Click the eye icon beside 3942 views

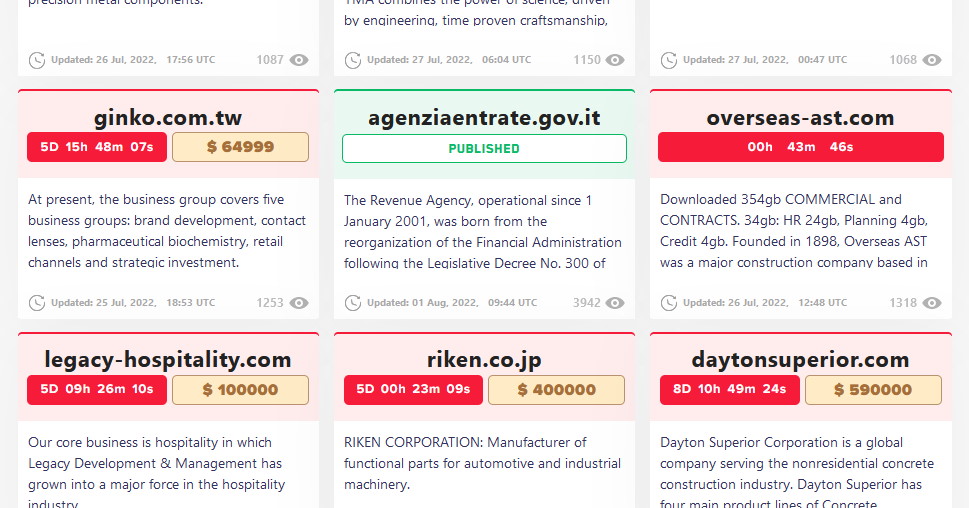point(615,303)
